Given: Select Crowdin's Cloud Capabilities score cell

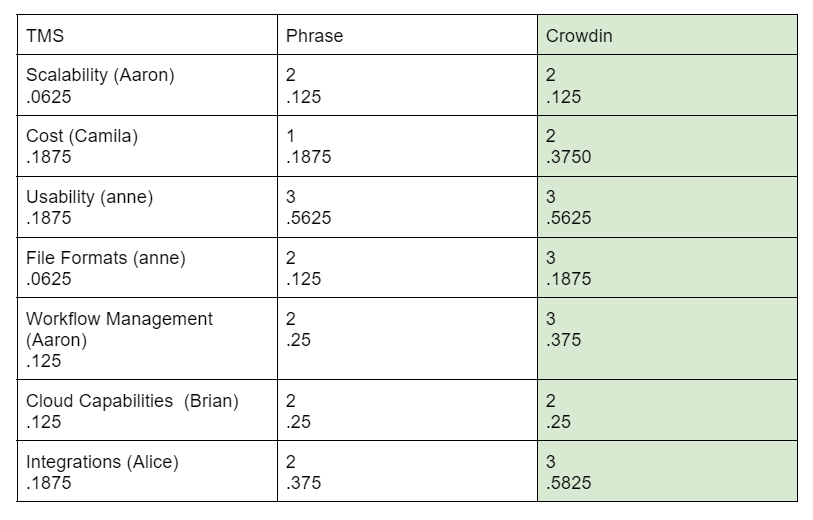Looking at the screenshot, I should coord(667,410).
